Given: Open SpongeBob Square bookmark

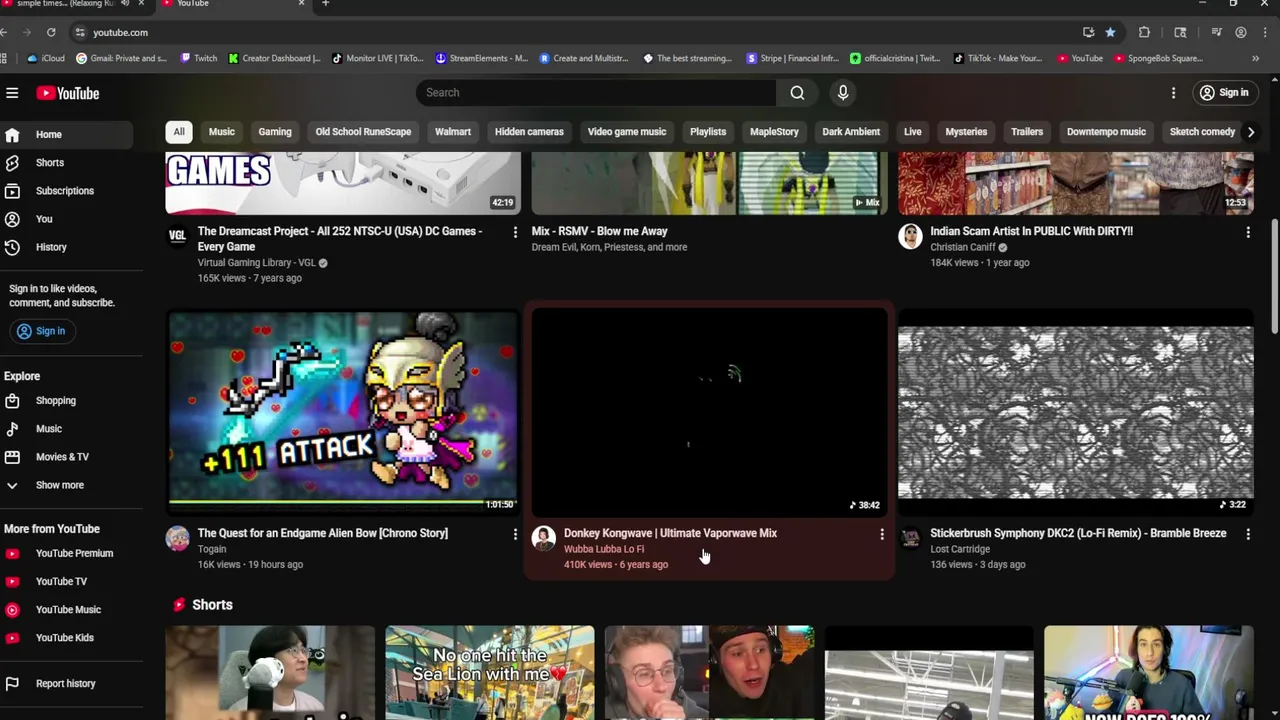Looking at the screenshot, I should [1158, 58].
